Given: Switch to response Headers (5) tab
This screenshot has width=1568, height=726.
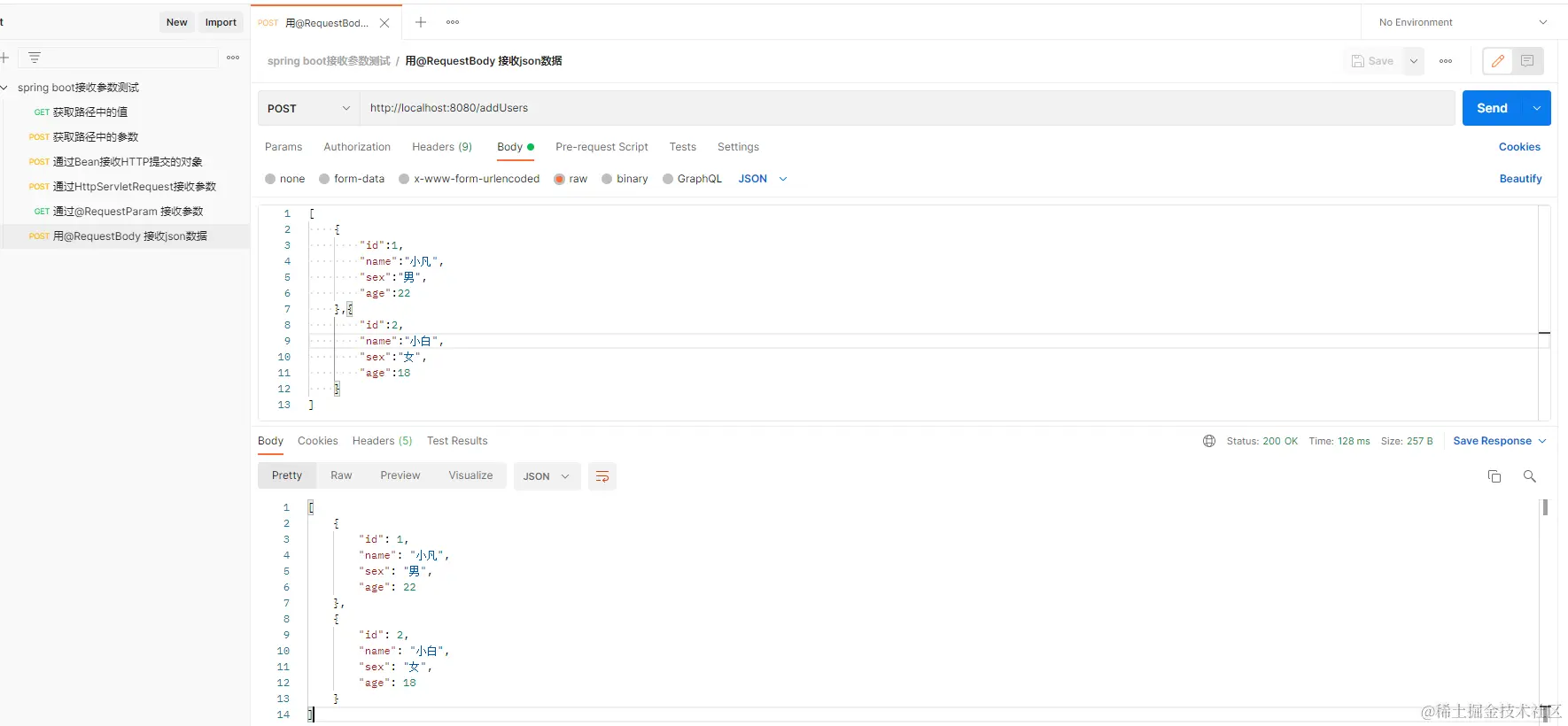Looking at the screenshot, I should 383,441.
